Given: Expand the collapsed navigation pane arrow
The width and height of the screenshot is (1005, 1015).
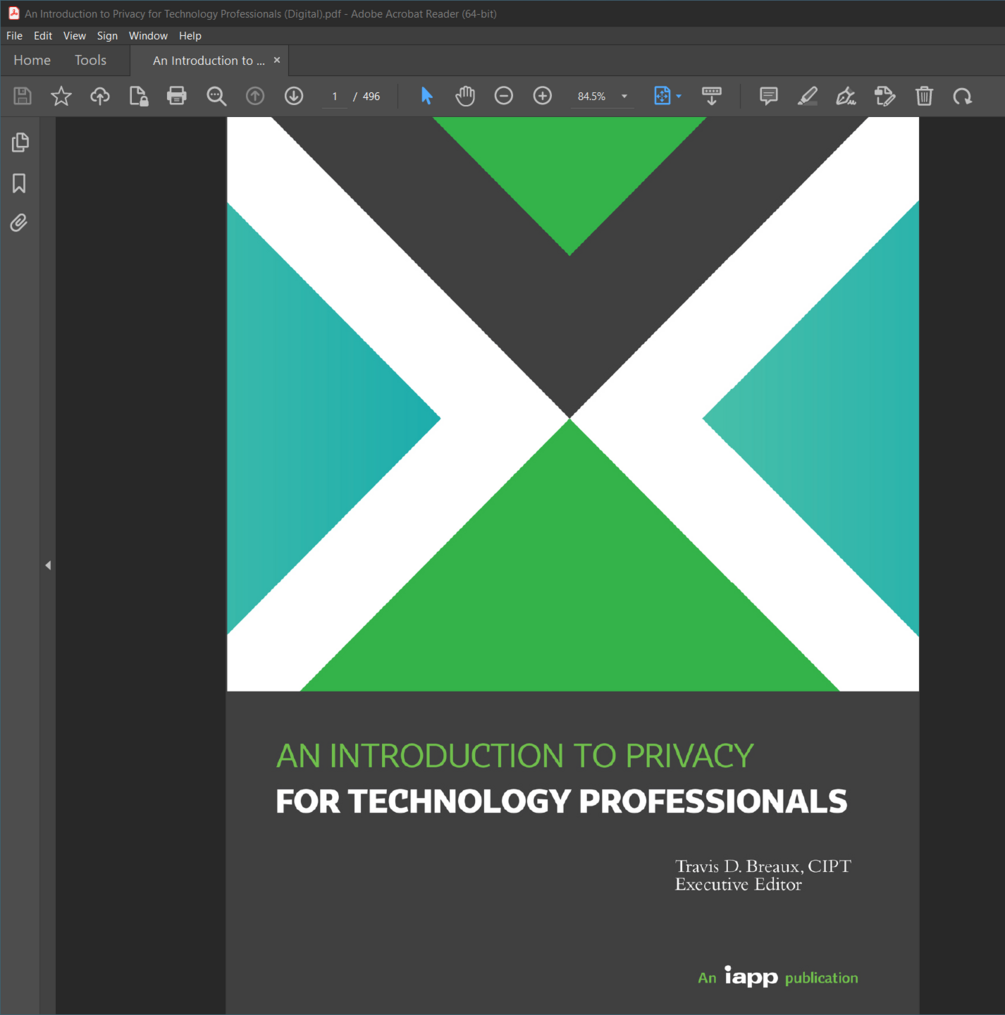Looking at the screenshot, I should tap(48, 565).
